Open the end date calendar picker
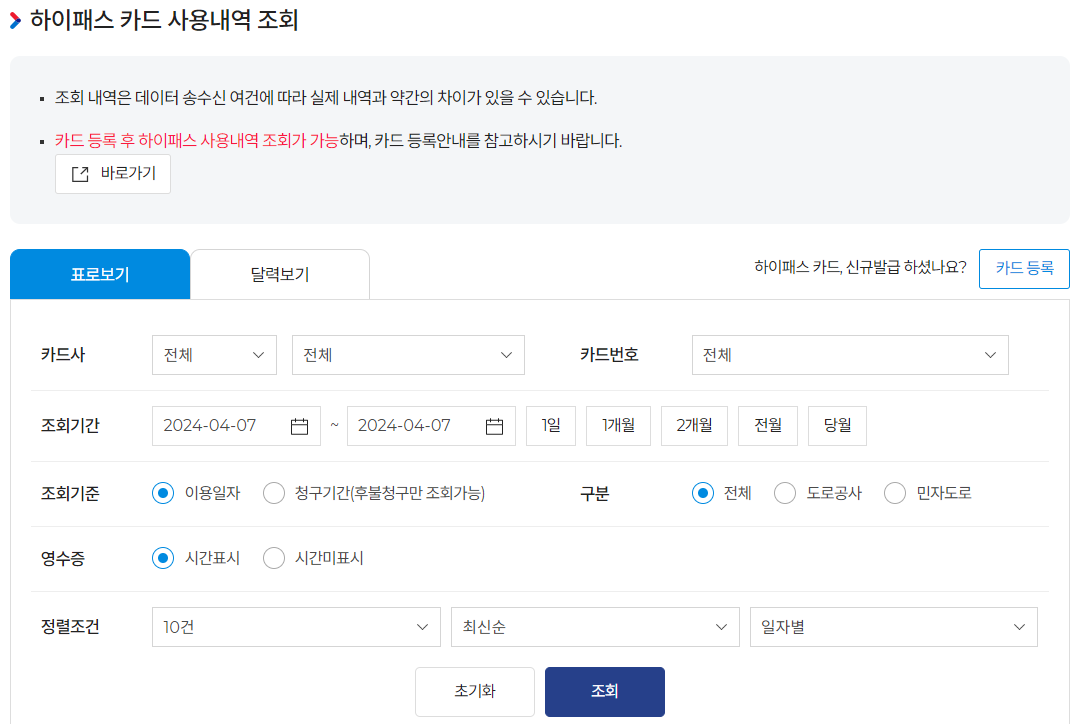Viewport: 1074px width, 724px height. click(493, 425)
